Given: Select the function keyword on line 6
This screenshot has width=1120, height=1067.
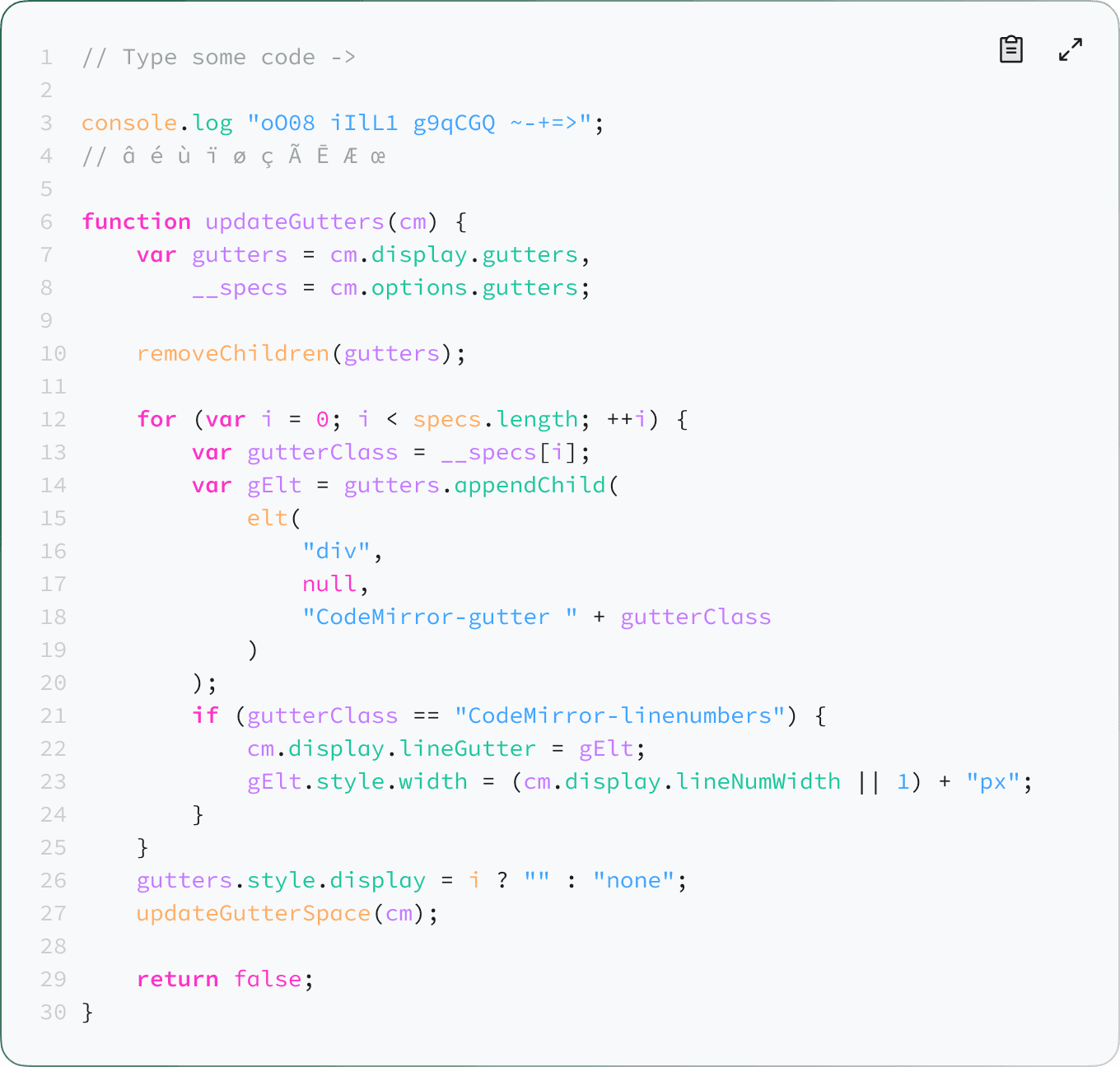Looking at the screenshot, I should 137,221.
